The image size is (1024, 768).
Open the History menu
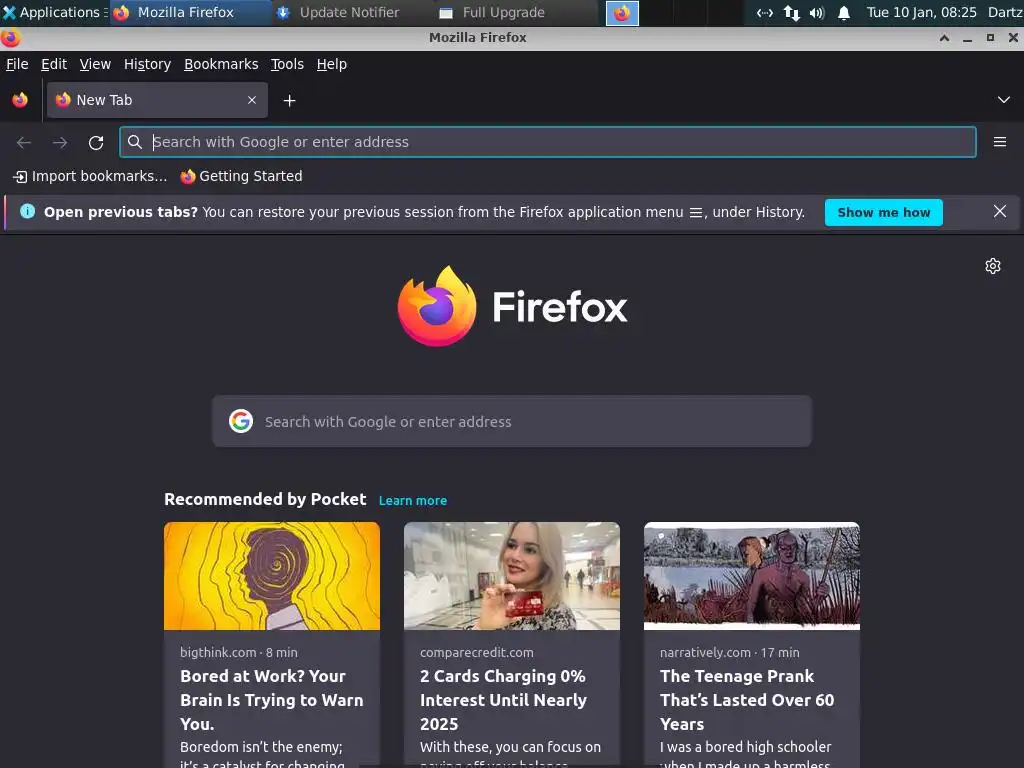148,64
